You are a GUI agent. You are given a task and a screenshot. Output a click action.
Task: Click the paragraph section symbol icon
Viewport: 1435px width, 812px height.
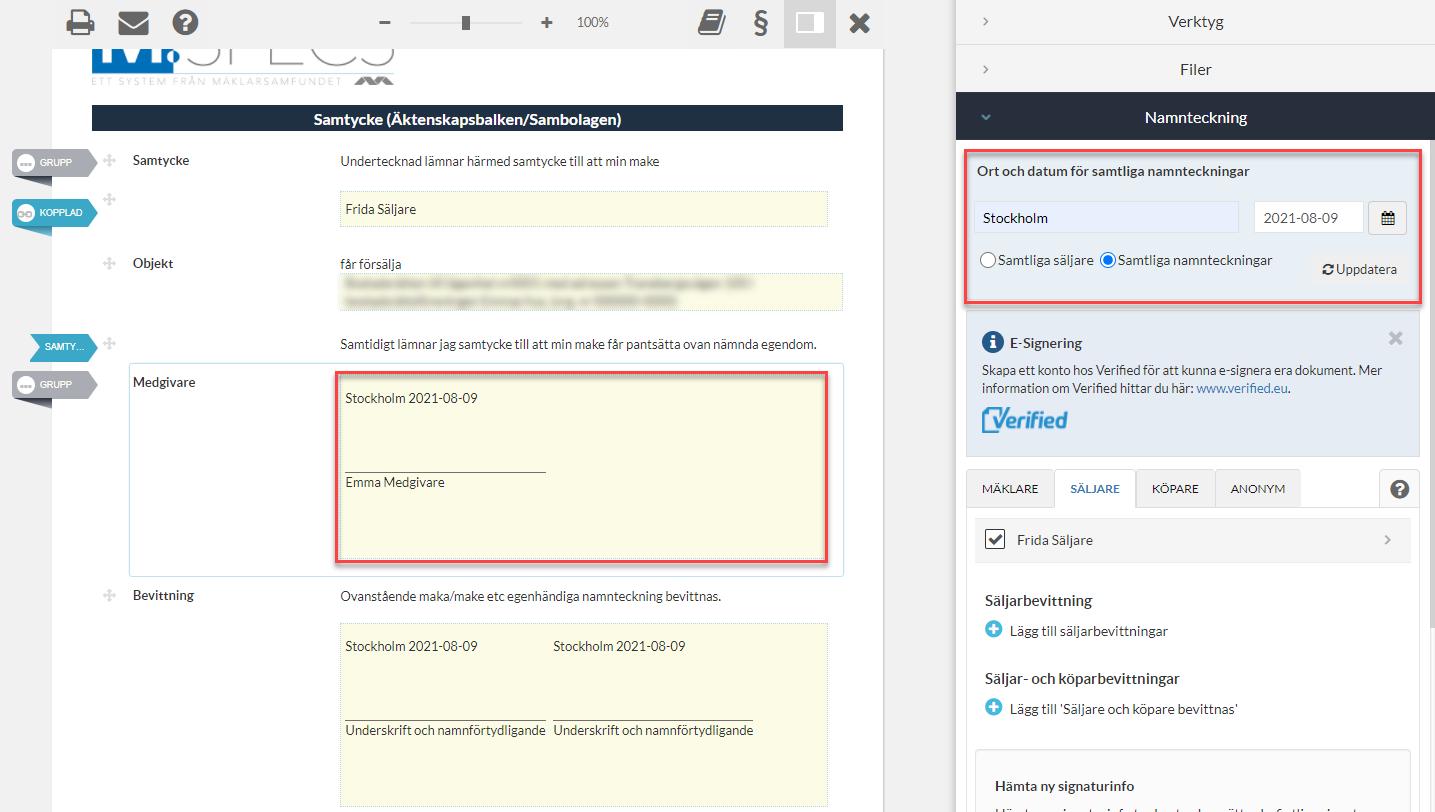760,22
